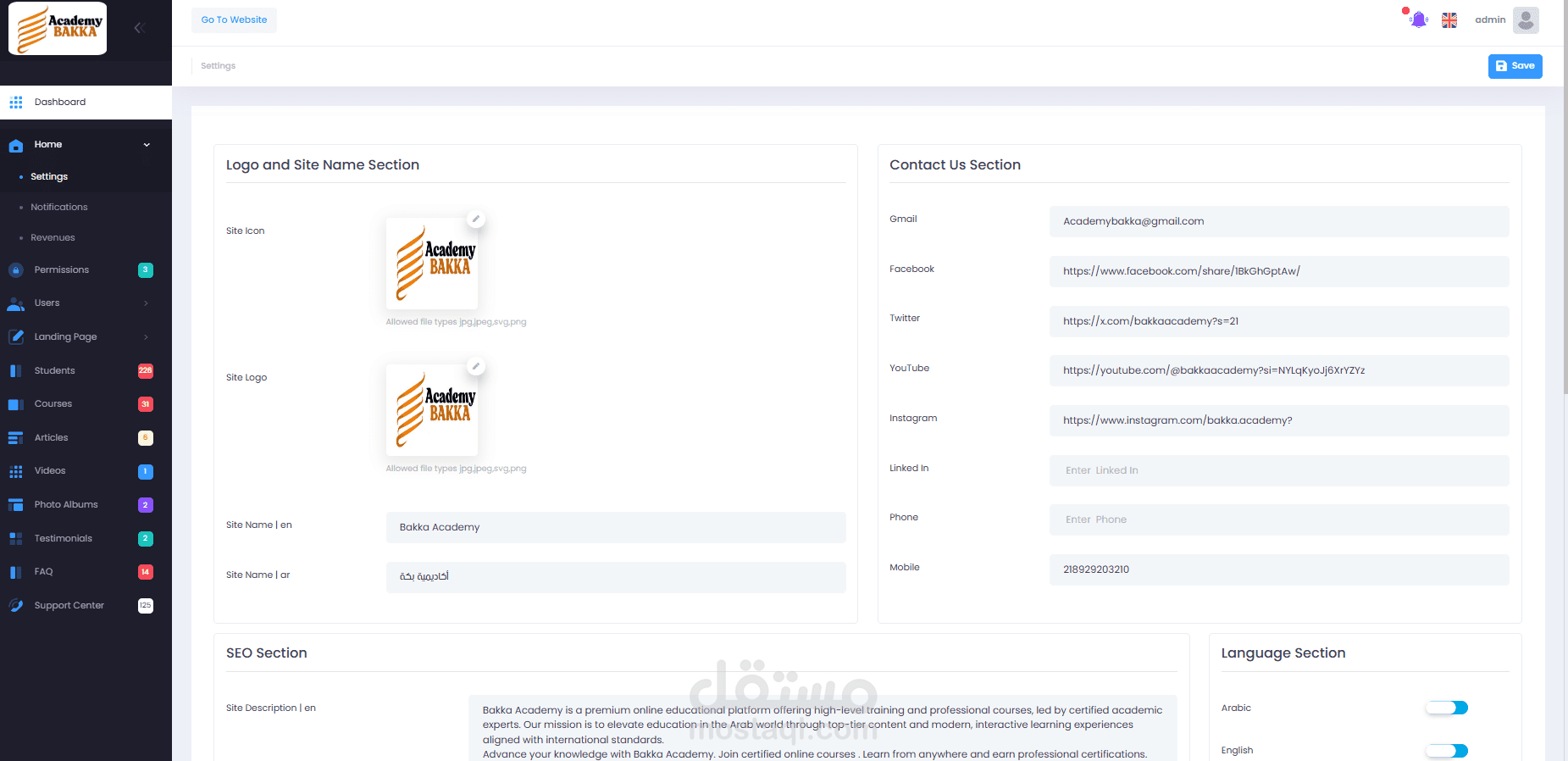This screenshot has height=761, width=1568.
Task: Click the Save button
Action: point(1515,66)
